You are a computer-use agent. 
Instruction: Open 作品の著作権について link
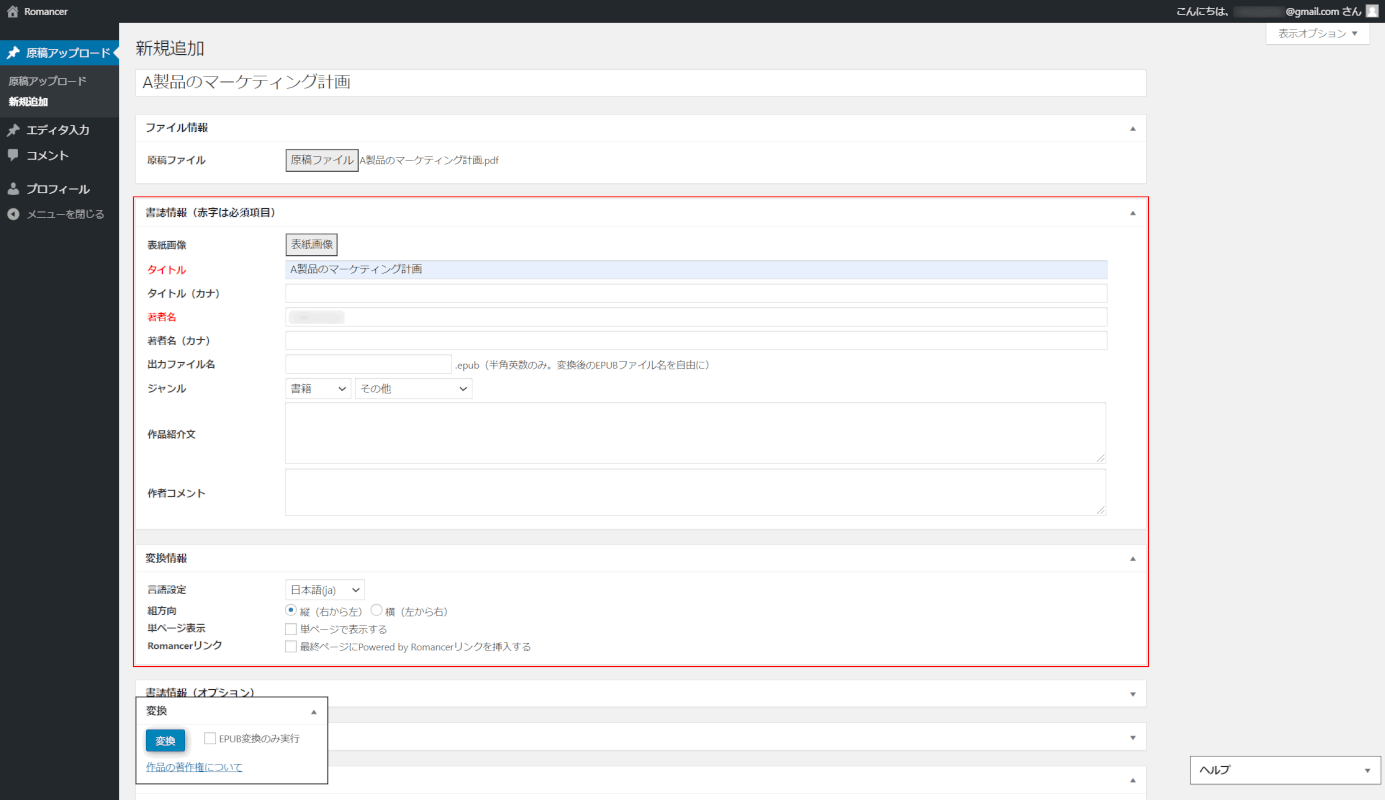click(194, 767)
